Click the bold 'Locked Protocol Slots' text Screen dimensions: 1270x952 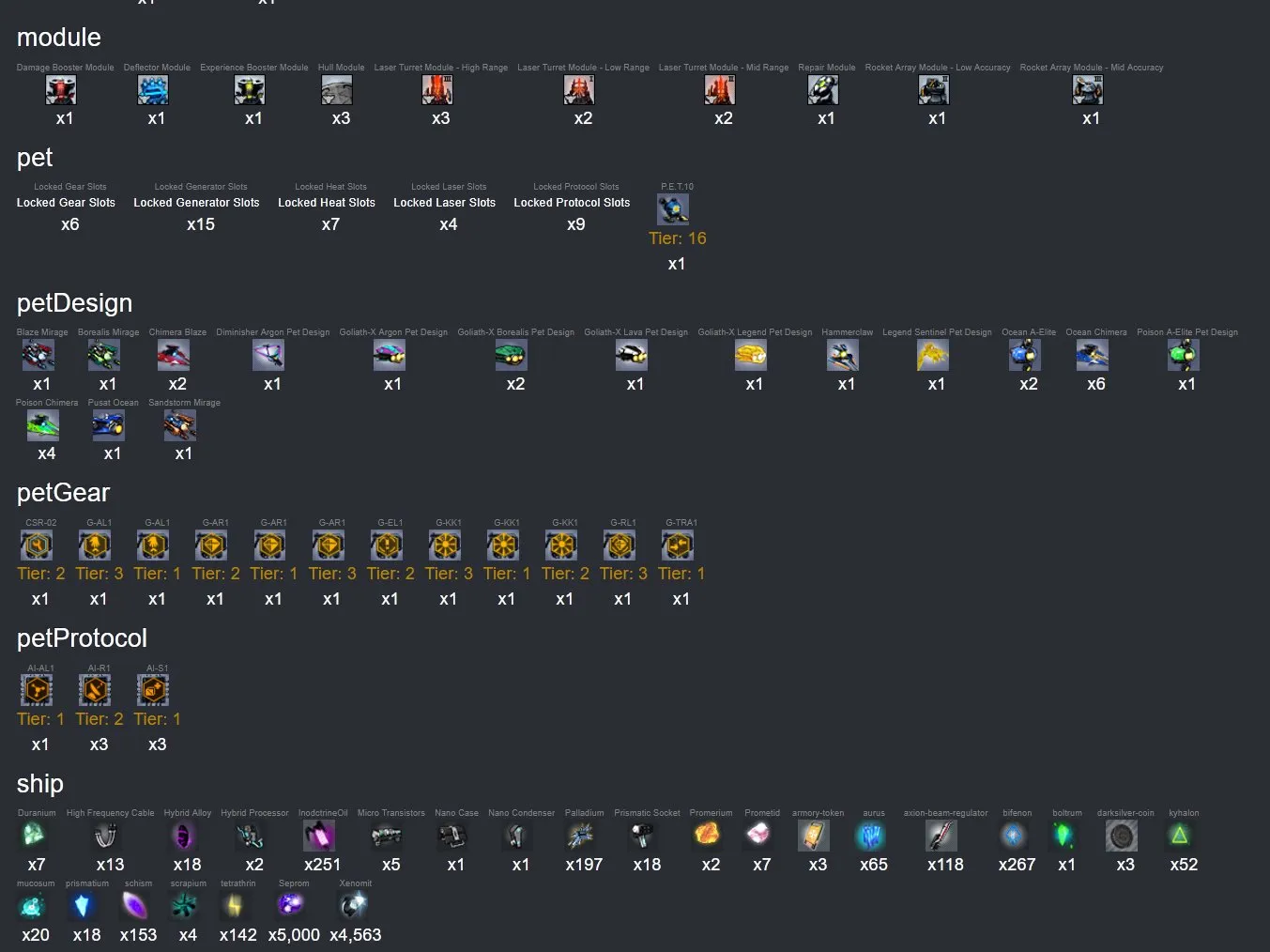572,203
